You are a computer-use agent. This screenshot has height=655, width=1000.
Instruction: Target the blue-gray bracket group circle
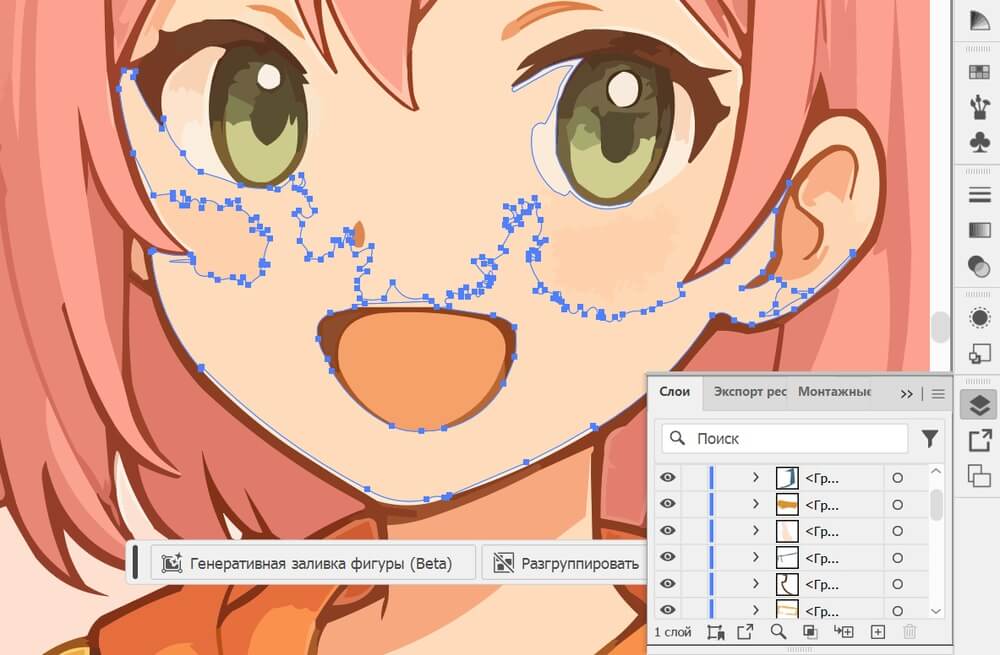coord(897,478)
